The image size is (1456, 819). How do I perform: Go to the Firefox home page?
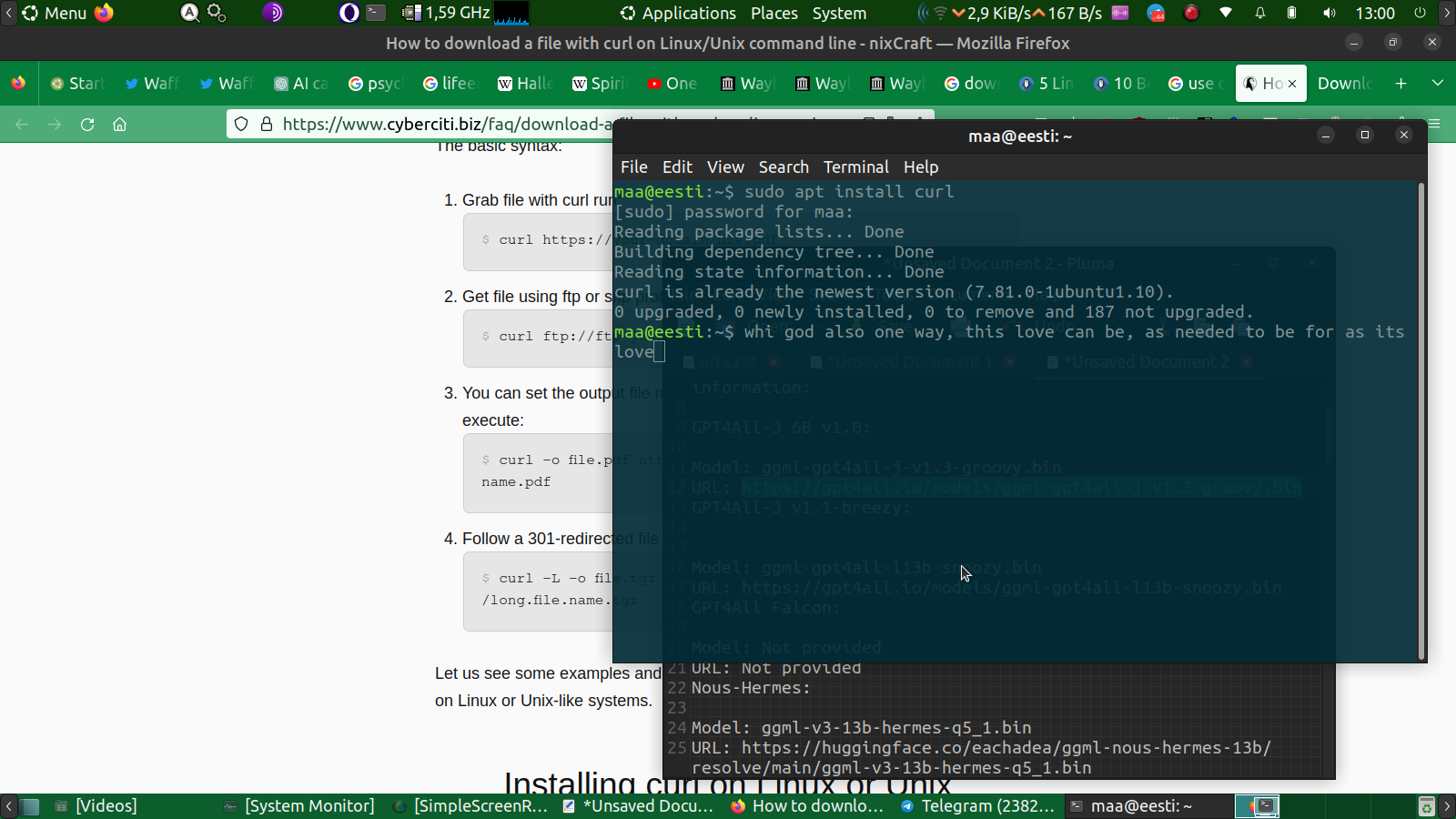(x=119, y=125)
